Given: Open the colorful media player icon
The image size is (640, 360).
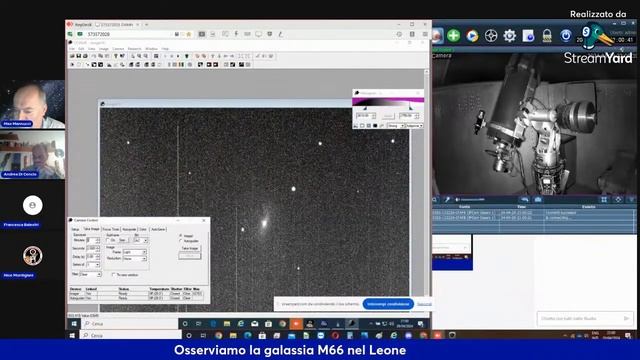Looking at the screenshot, I should [472, 36].
